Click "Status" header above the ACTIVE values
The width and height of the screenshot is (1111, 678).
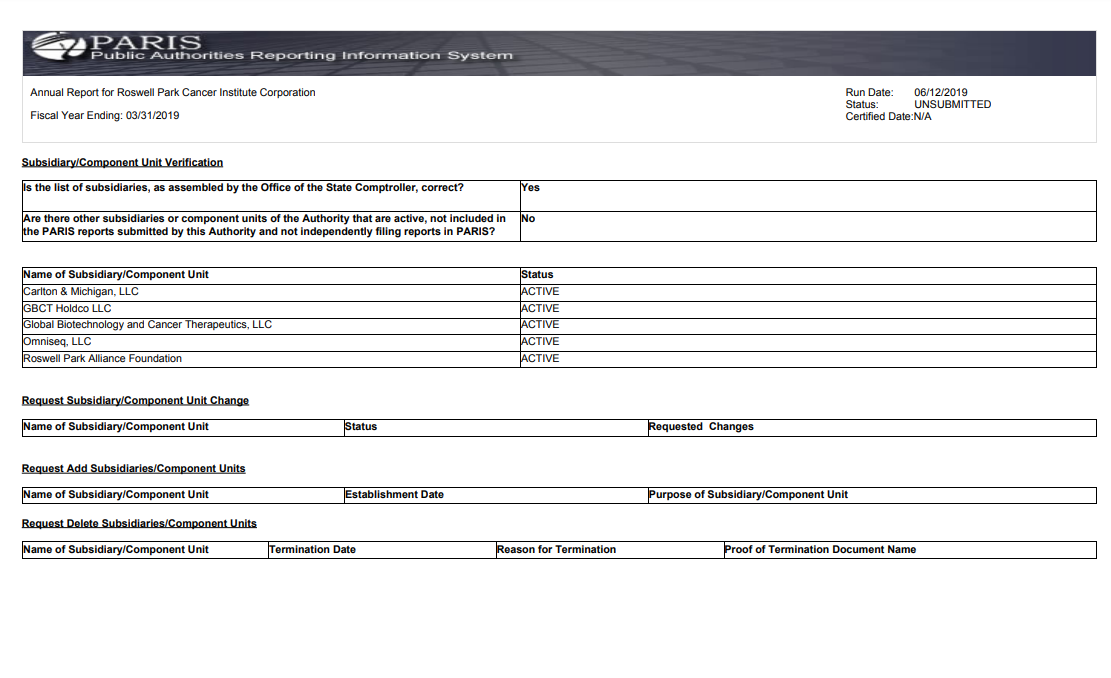537,275
